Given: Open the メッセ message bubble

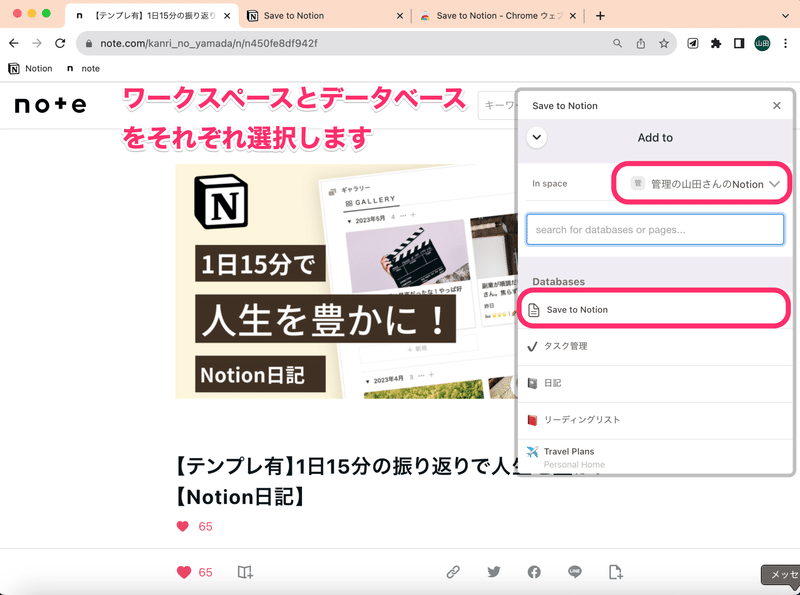Looking at the screenshot, I should (781, 576).
